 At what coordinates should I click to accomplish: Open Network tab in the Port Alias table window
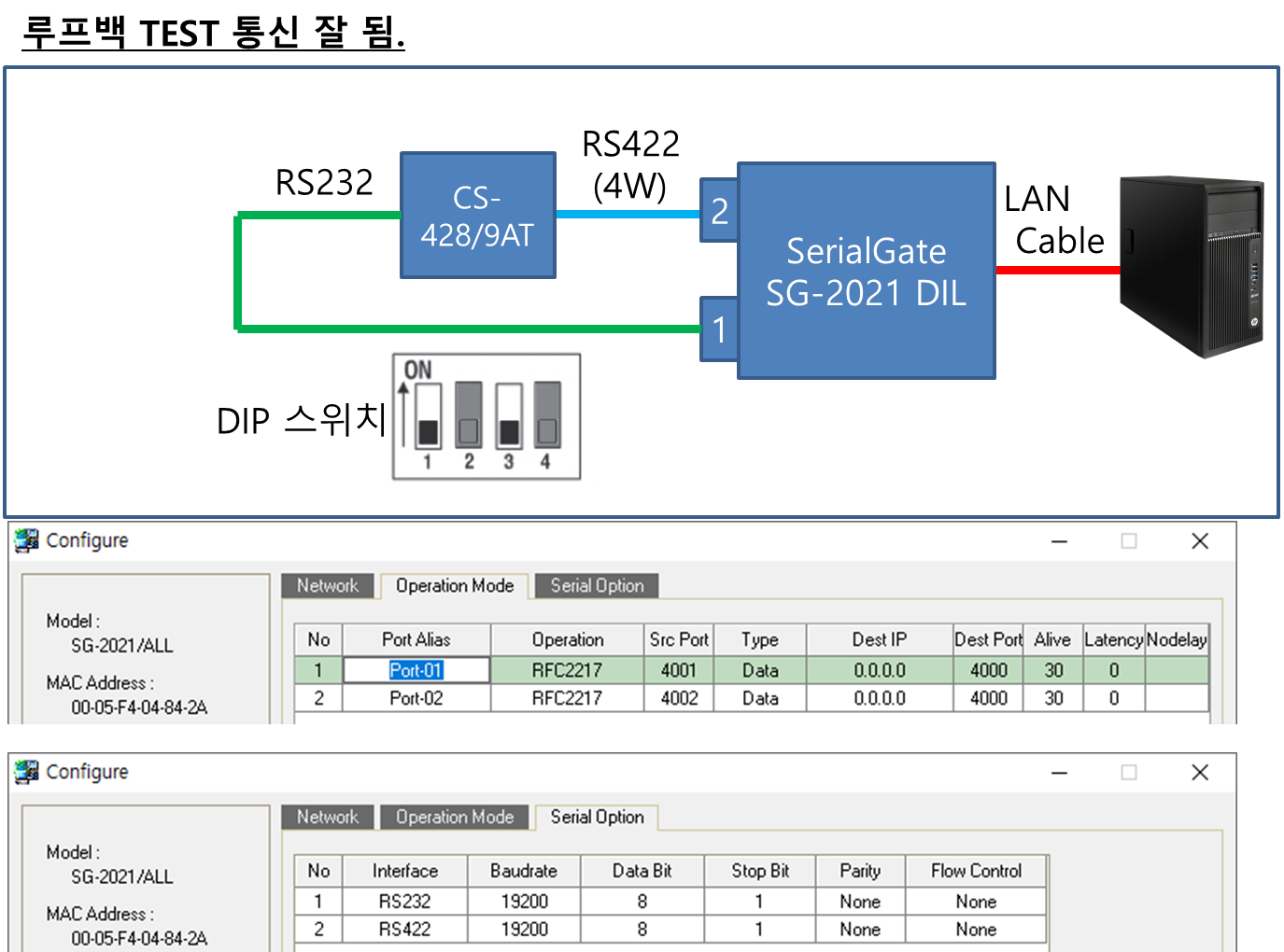[328, 585]
